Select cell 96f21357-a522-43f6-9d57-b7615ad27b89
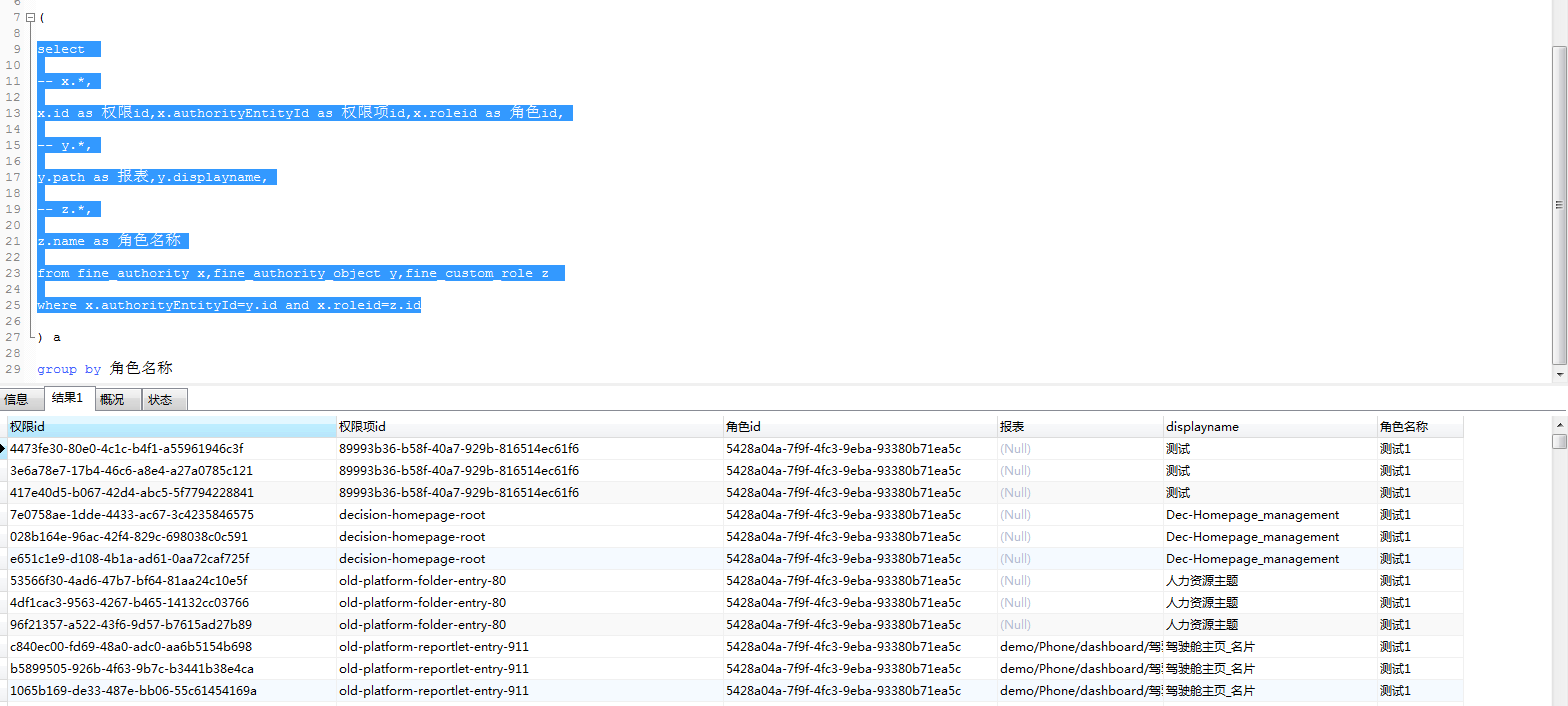 (x=172, y=625)
